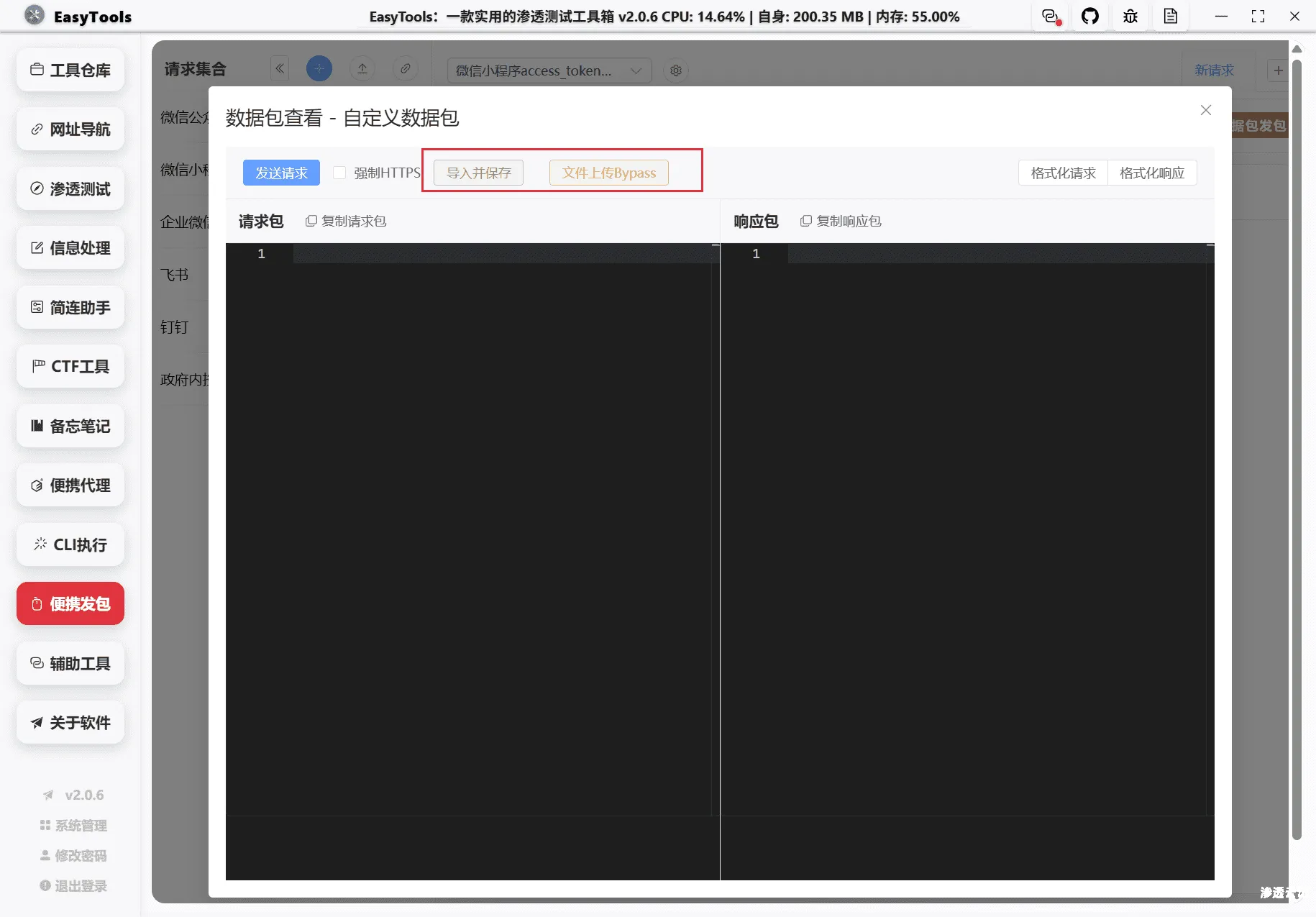This screenshot has width=1316, height=917.
Task: Open the CTF工具 section
Action: click(70, 366)
